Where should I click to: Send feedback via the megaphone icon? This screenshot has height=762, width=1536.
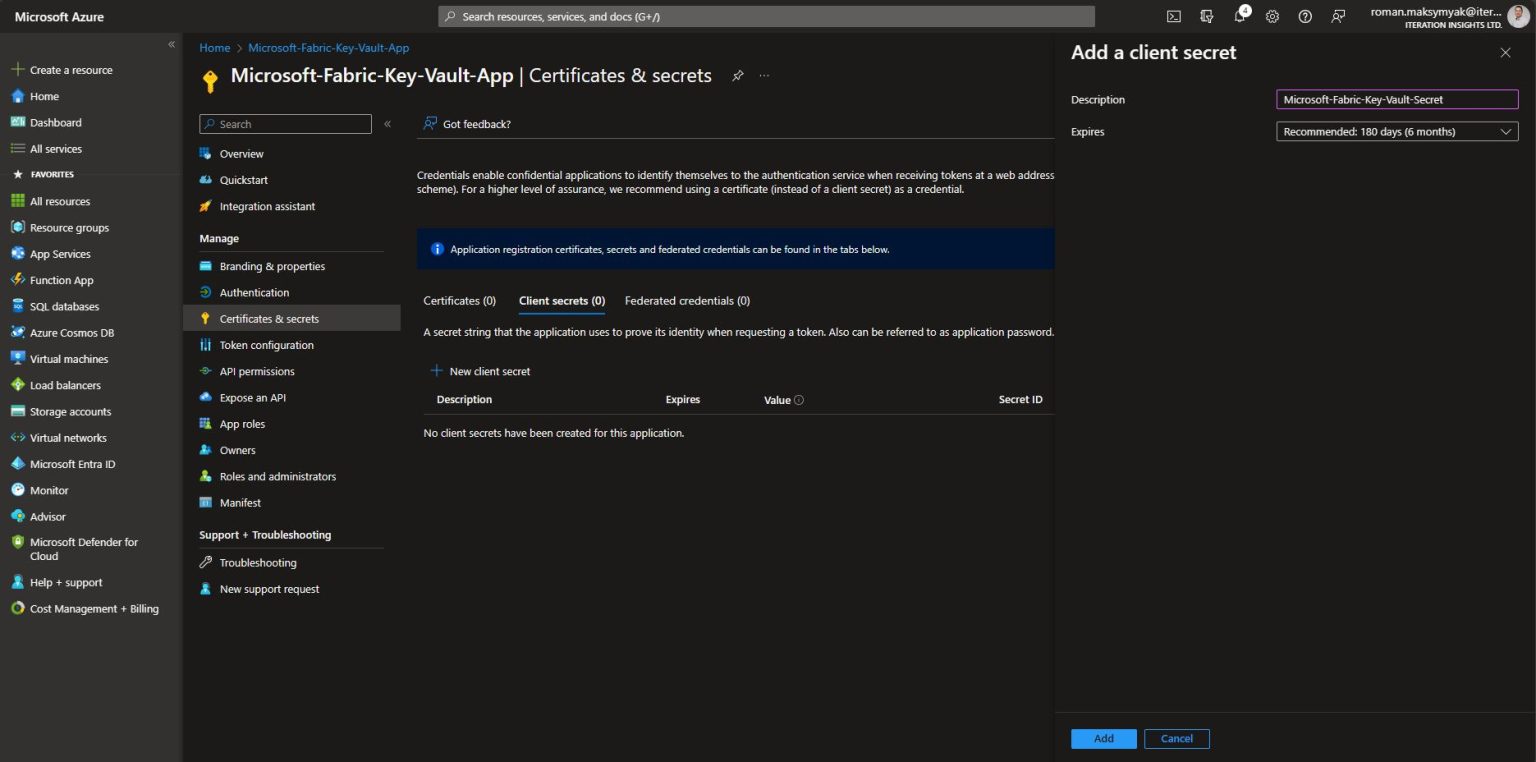(x=1338, y=16)
